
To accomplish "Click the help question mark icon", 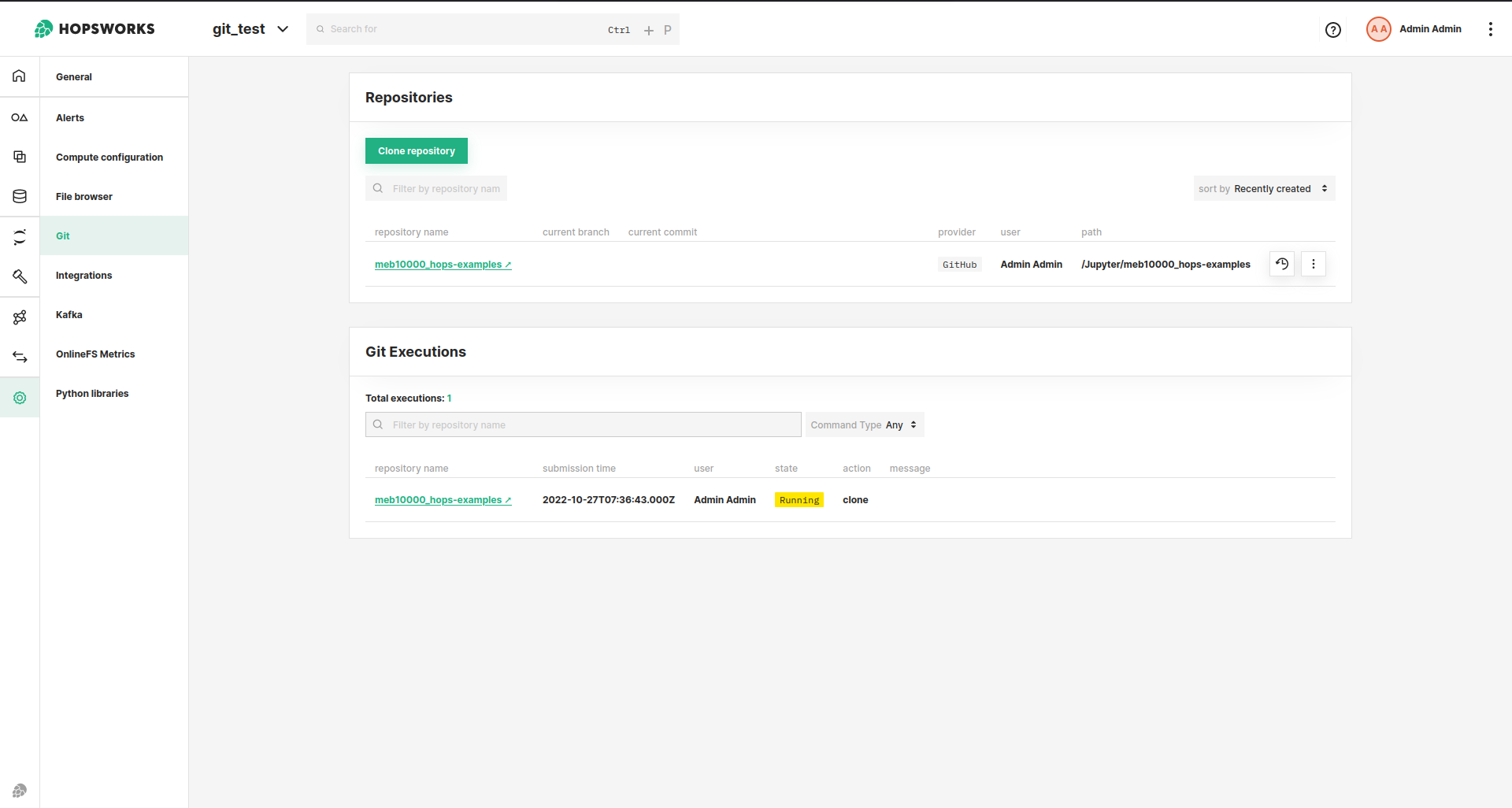I will click(1333, 29).
